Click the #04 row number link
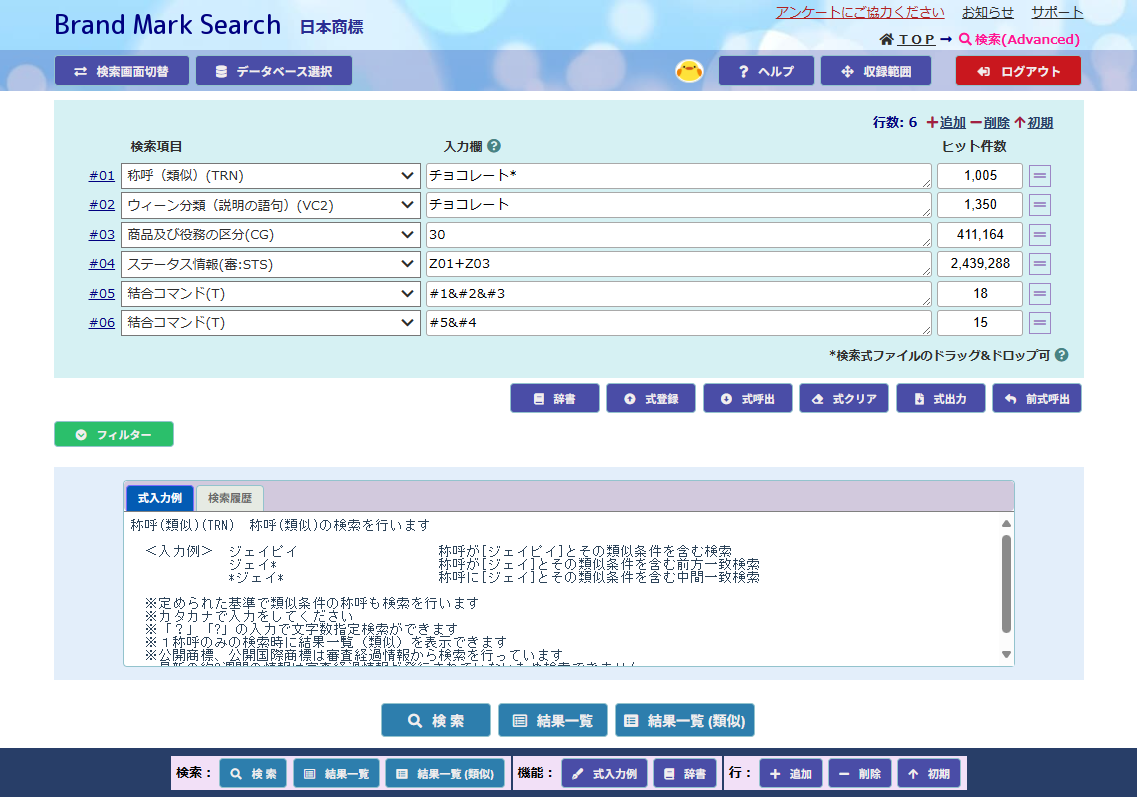The image size is (1137, 797). pos(102,263)
